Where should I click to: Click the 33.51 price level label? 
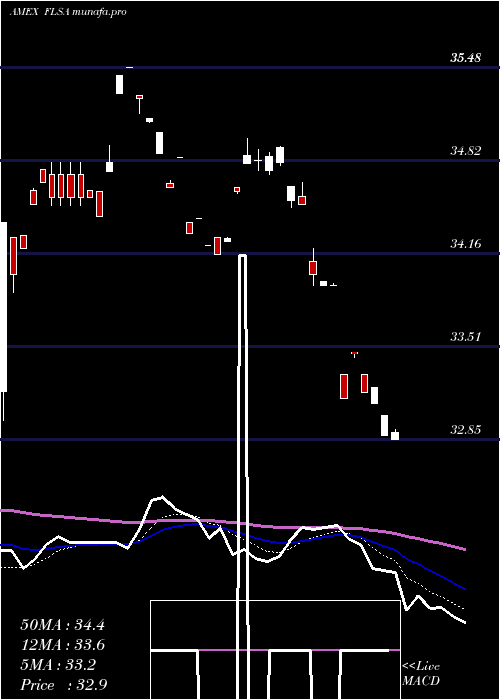tap(465, 337)
